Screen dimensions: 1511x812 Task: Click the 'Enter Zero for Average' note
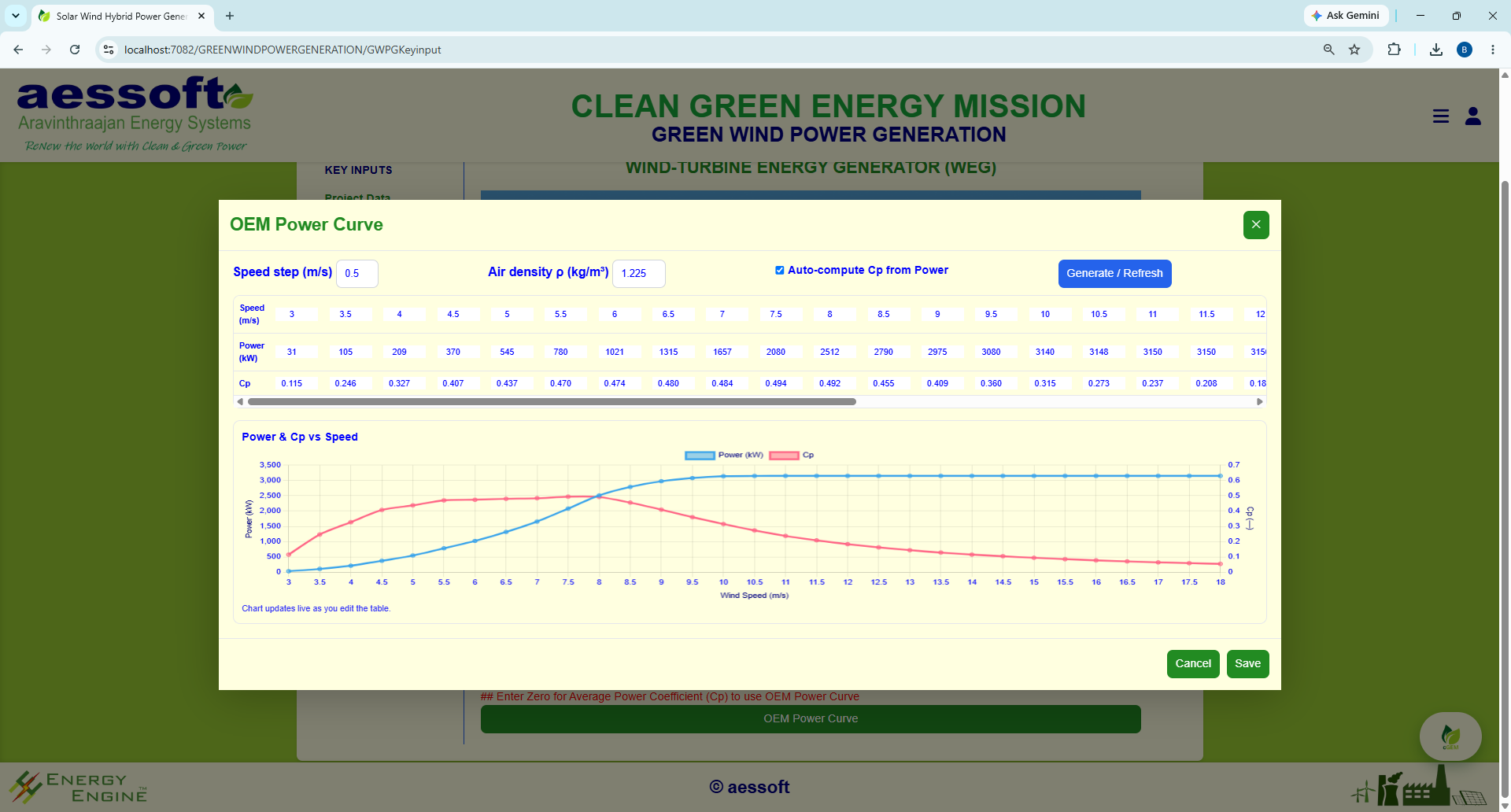pos(670,696)
